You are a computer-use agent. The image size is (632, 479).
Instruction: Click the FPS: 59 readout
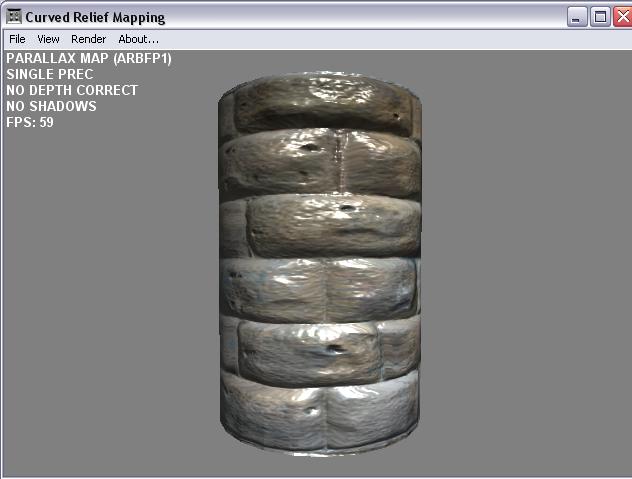[x=30, y=122]
